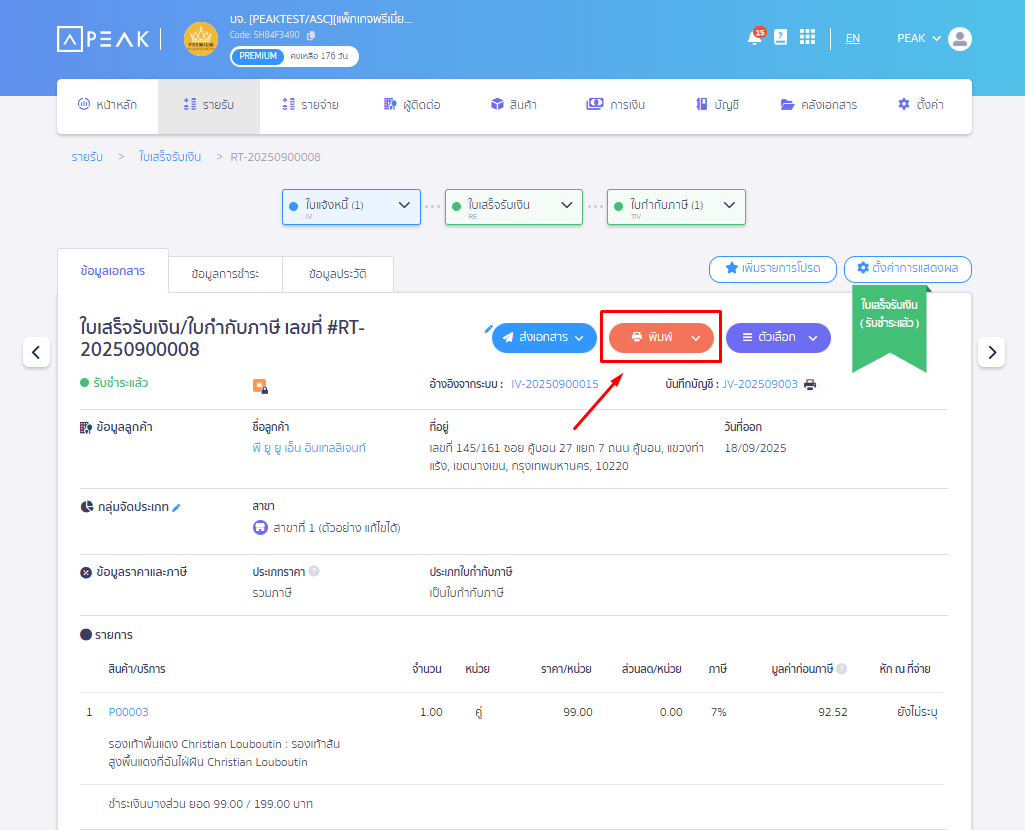This screenshot has width=1025, height=830.
Task: Click the info icon next to price type
Action: click(314, 572)
